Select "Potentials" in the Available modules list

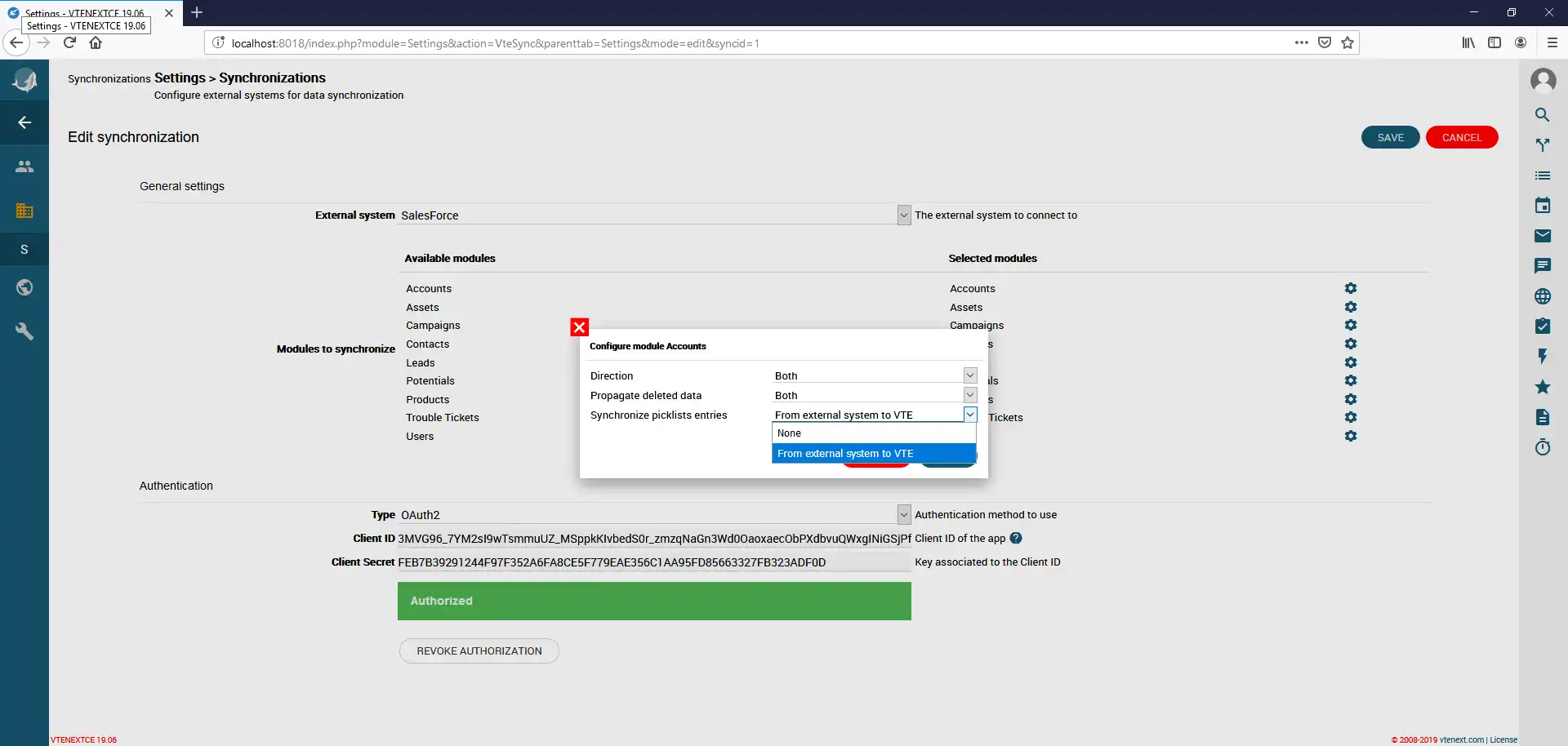pyautogui.click(x=430, y=381)
